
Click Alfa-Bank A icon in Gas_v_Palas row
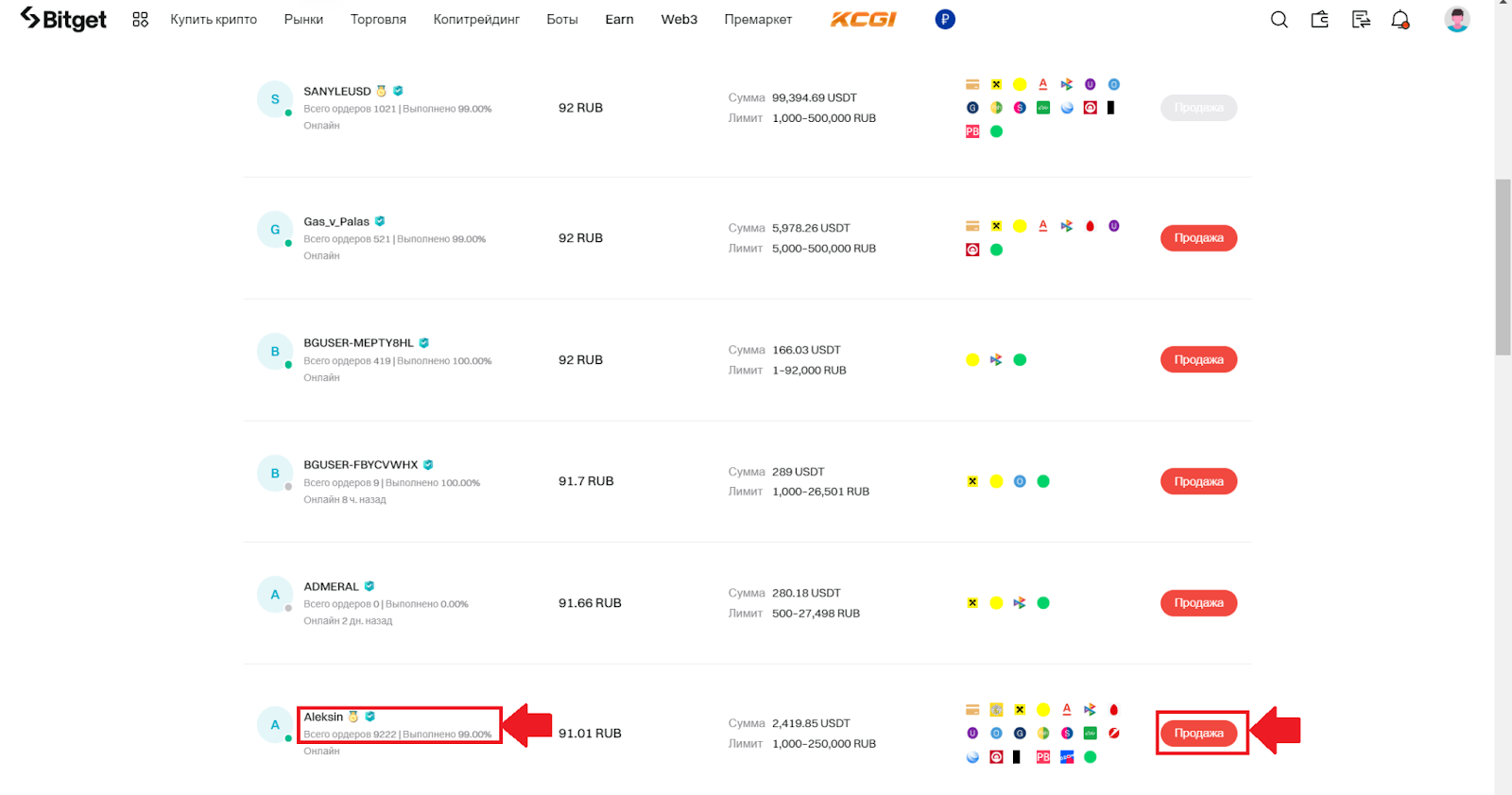click(1043, 226)
